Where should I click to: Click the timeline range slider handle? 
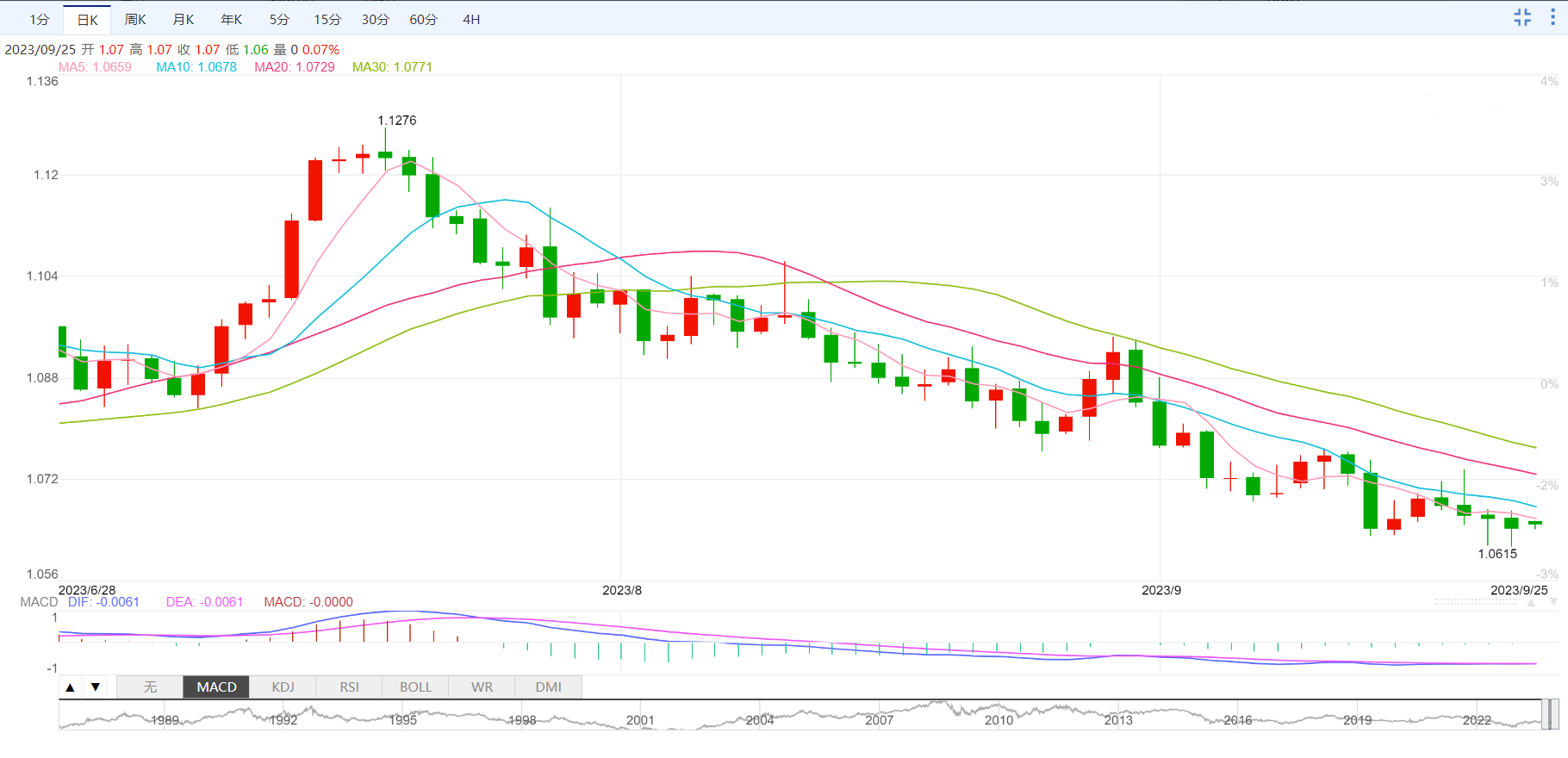point(1550,714)
